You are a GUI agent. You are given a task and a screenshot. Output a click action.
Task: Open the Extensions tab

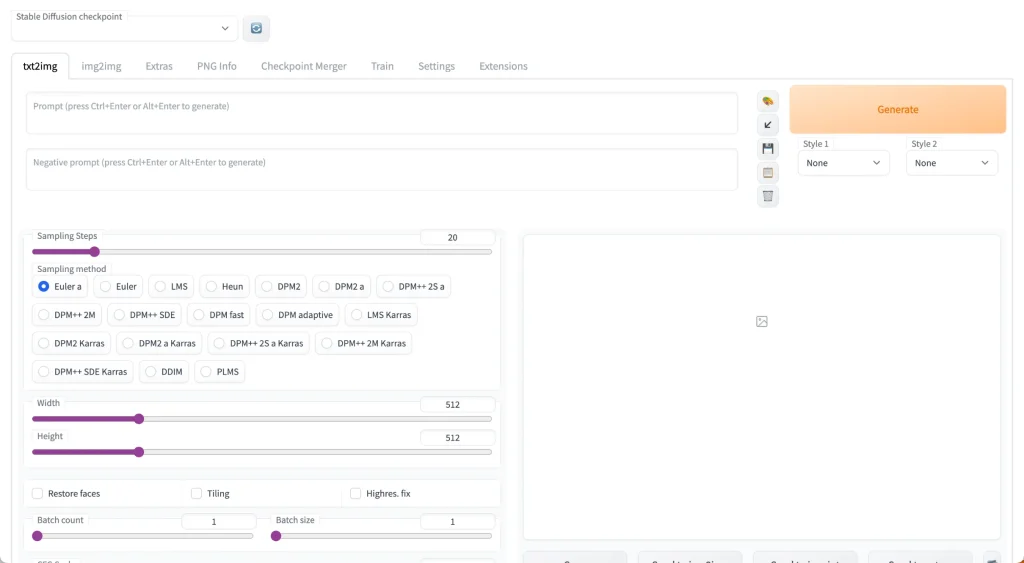[x=503, y=66]
